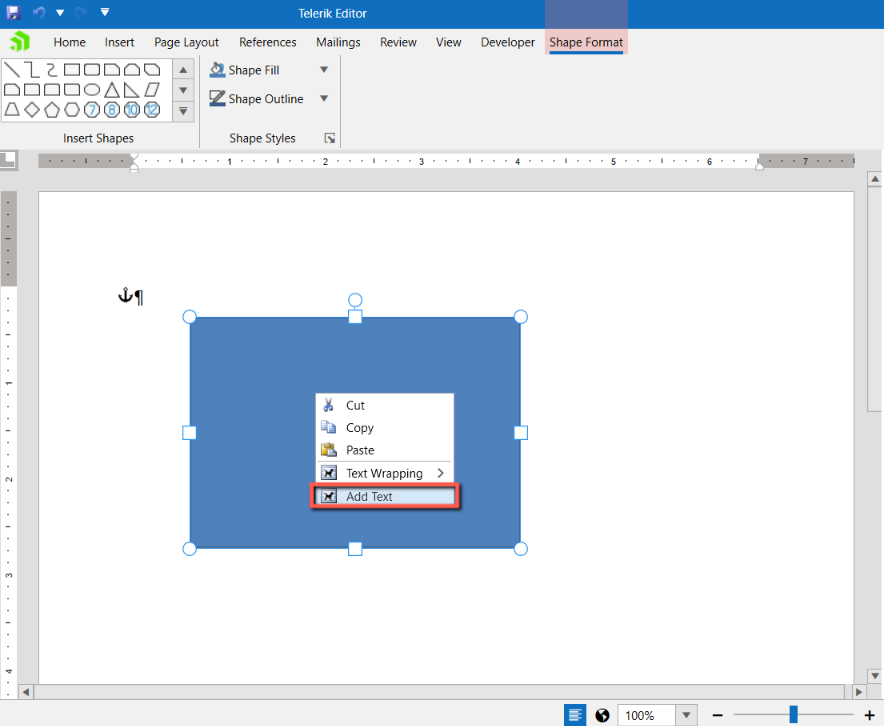Click the paragraph anchor marker in the document
The height and width of the screenshot is (726, 884).
tap(127, 296)
